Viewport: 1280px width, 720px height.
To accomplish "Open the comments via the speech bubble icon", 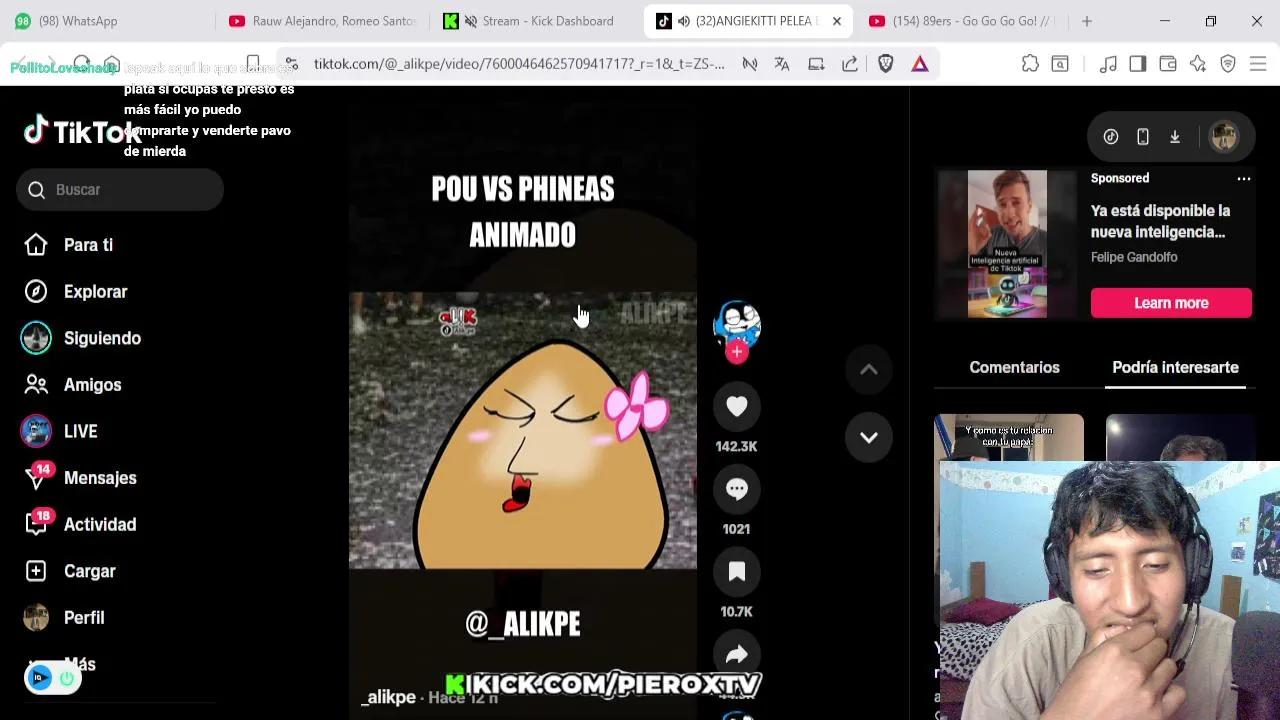I will (737, 488).
